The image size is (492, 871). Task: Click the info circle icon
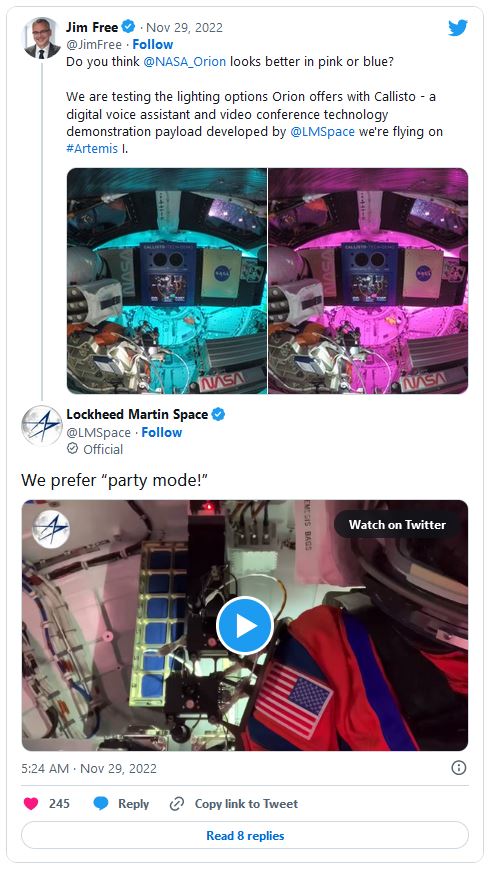tap(459, 768)
